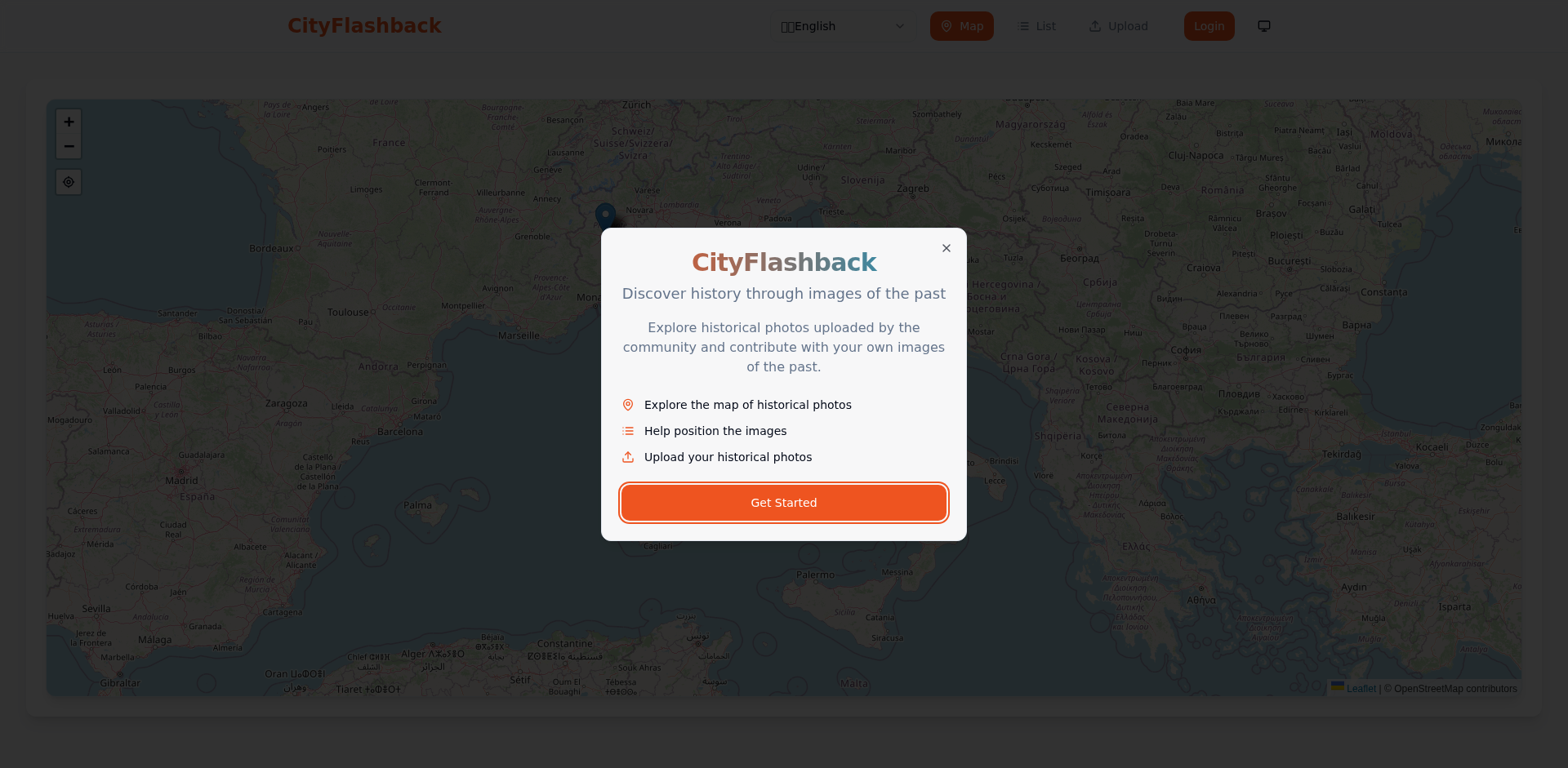Click the upload arrow icon in header
The width and height of the screenshot is (1568, 768).
(1095, 26)
